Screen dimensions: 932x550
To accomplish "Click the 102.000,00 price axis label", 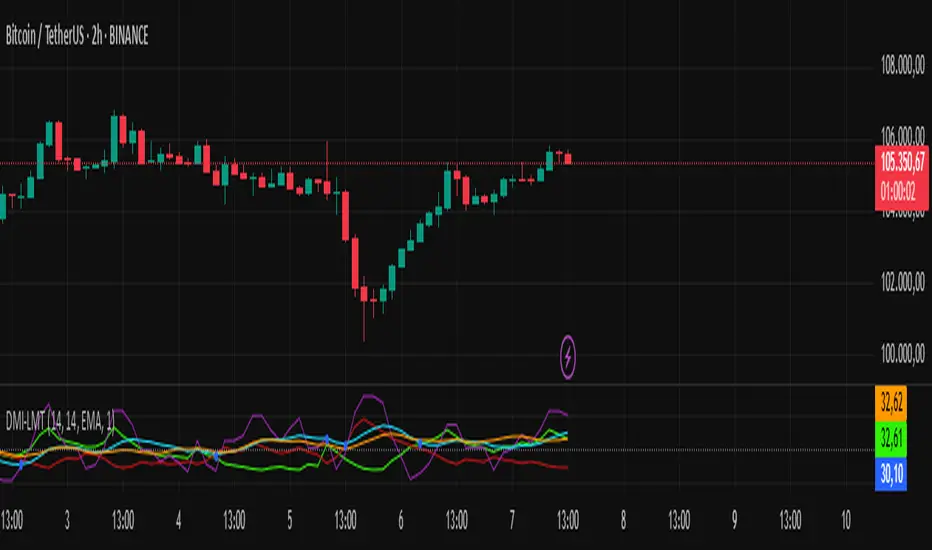I will pos(902,282).
